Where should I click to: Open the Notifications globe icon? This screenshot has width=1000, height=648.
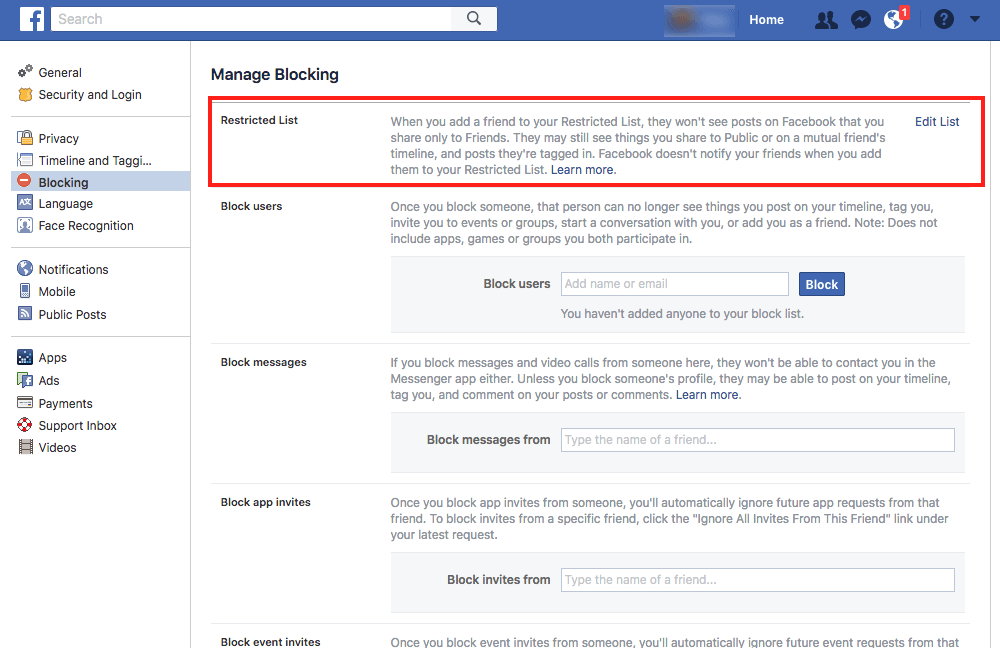pos(895,20)
